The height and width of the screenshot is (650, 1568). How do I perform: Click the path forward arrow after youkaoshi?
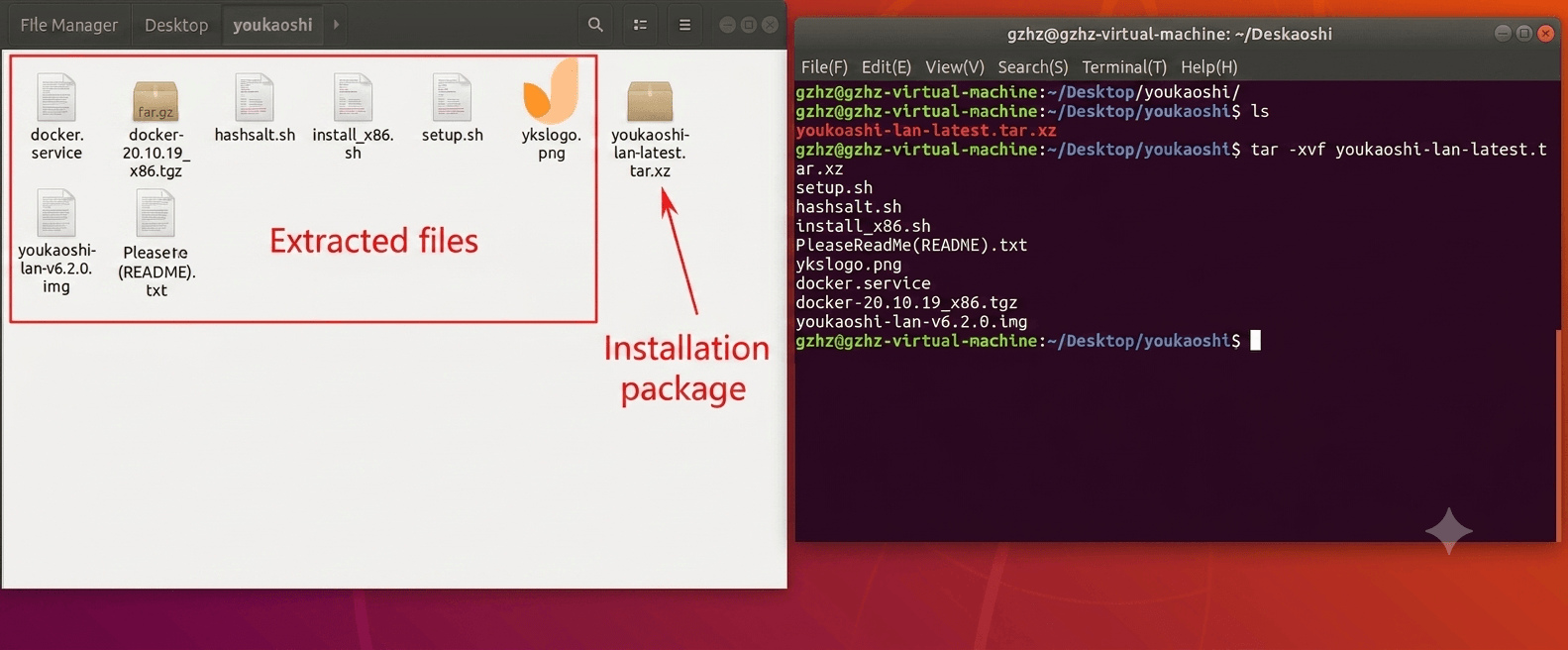click(336, 25)
